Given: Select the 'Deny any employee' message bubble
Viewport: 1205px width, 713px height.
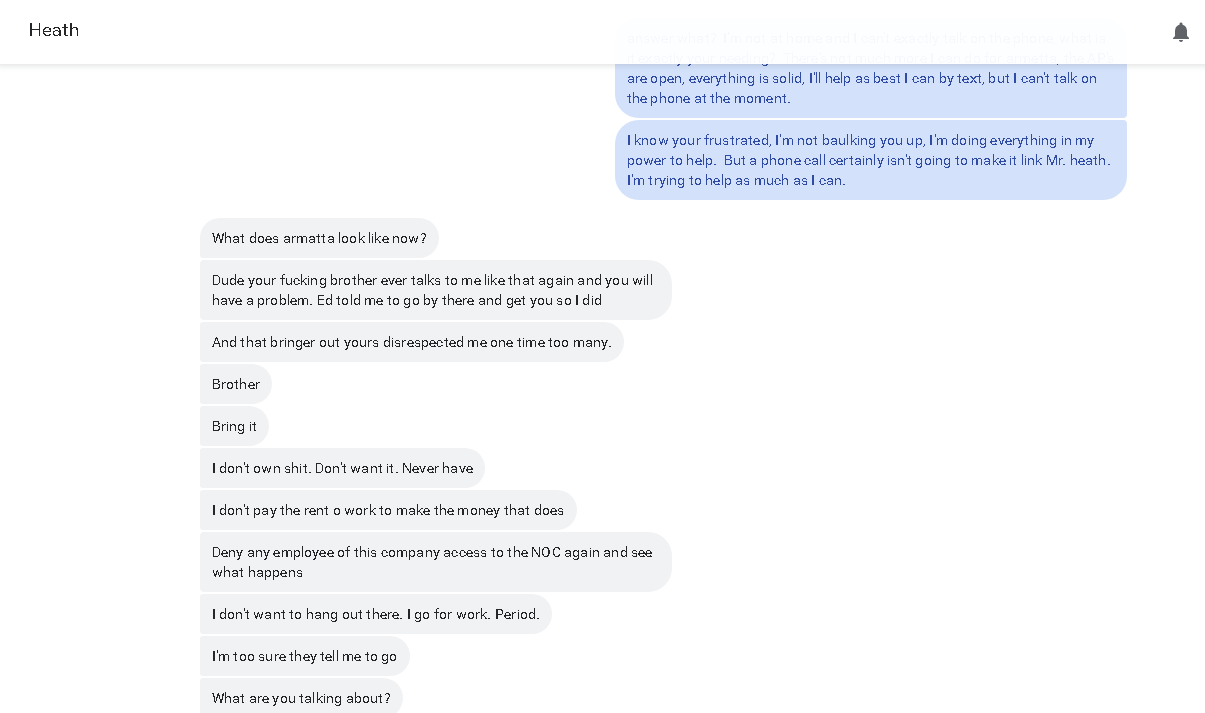Looking at the screenshot, I should pos(435,562).
